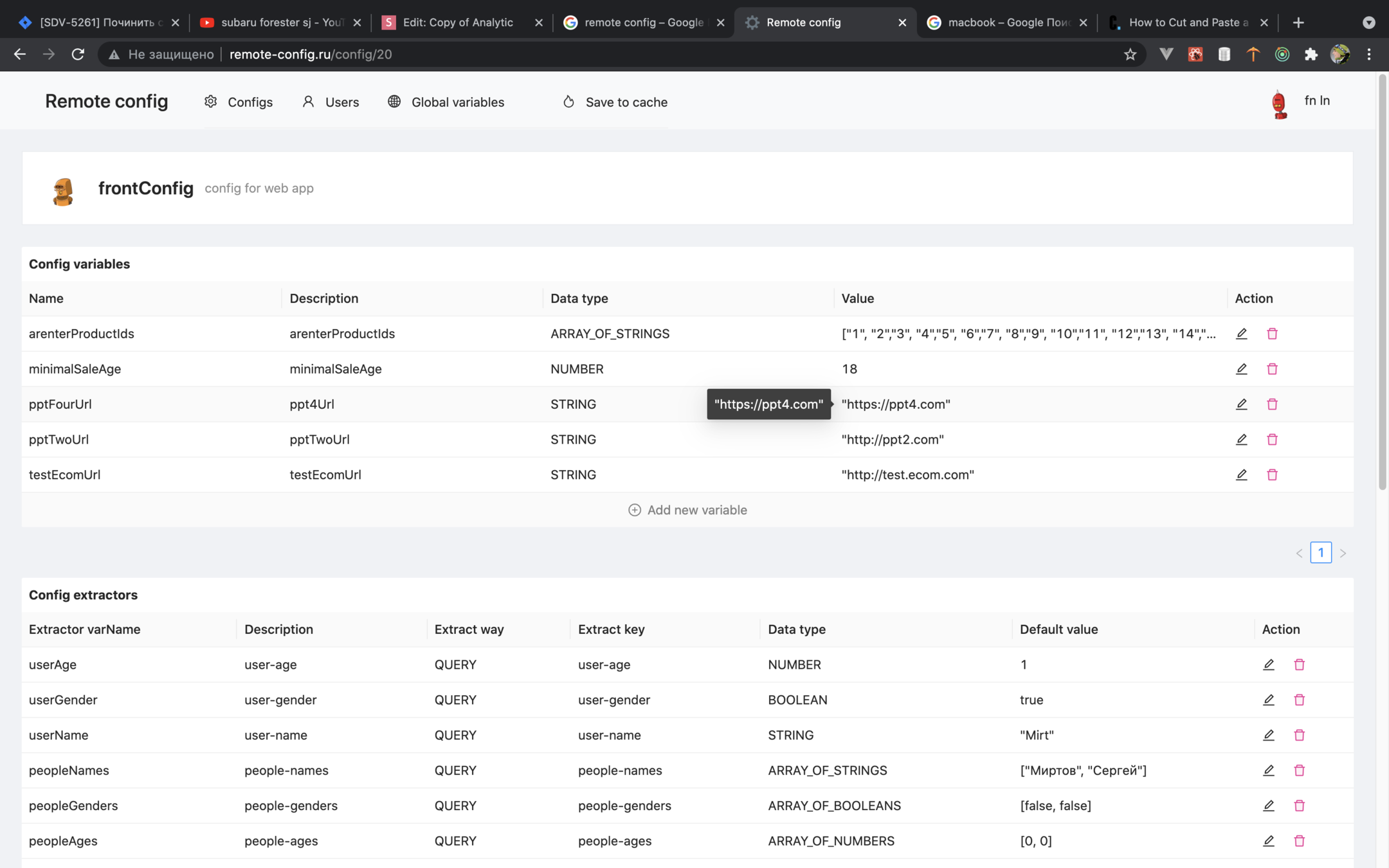Reload the current page
Image resolution: width=1389 pixels, height=868 pixels.
pos(78,55)
